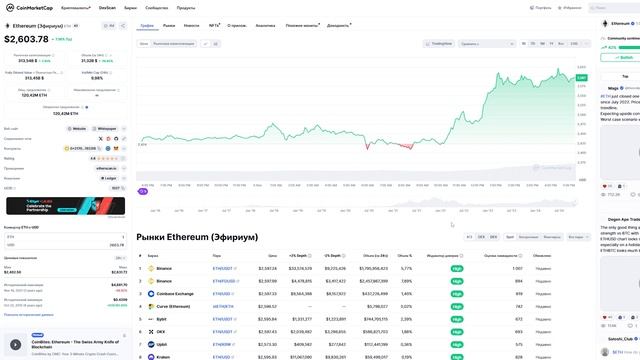This screenshot has height=360, width=640.
Task: Open the TradingView chart button
Action: 439,44
